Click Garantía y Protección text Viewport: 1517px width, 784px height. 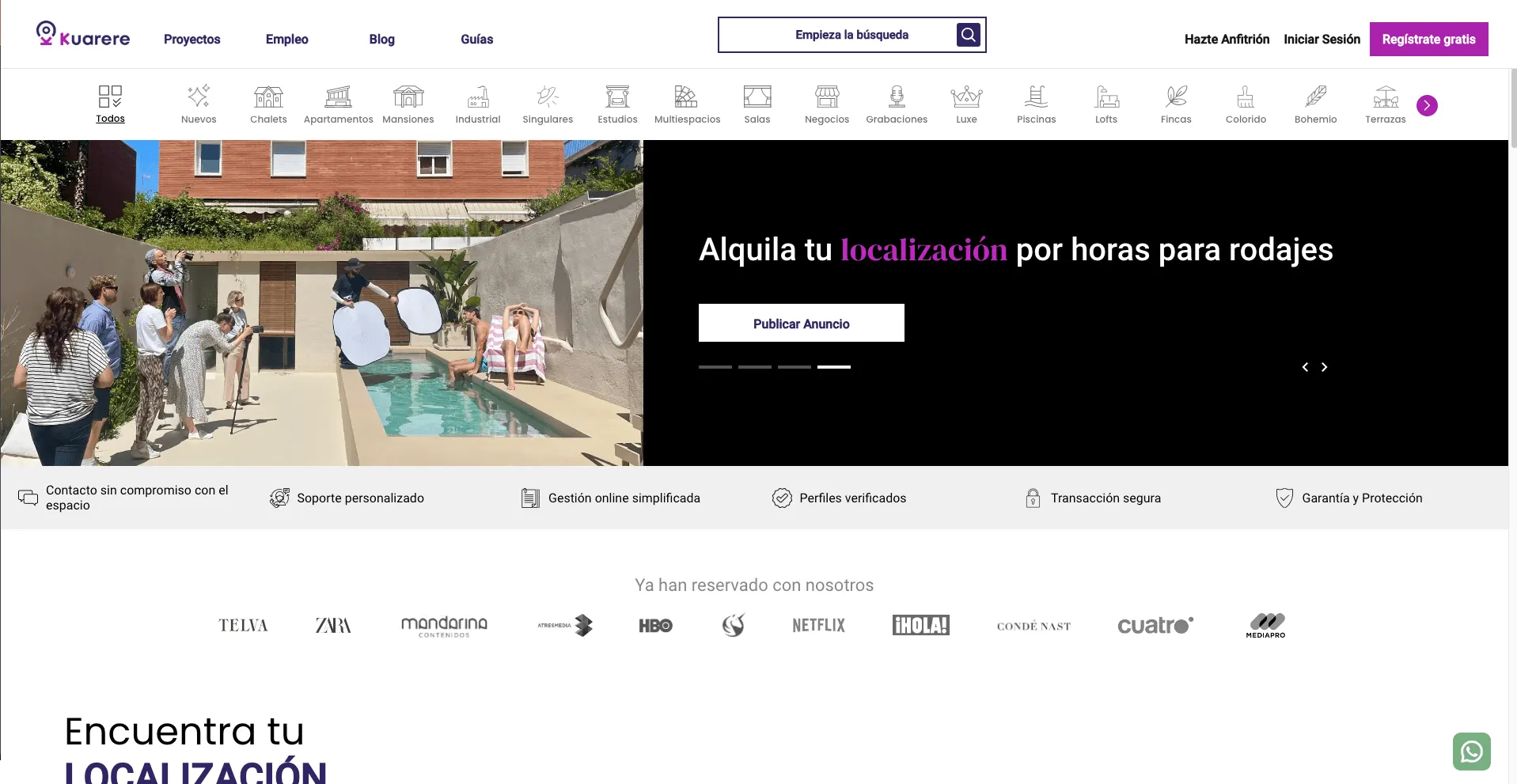[x=1362, y=498]
